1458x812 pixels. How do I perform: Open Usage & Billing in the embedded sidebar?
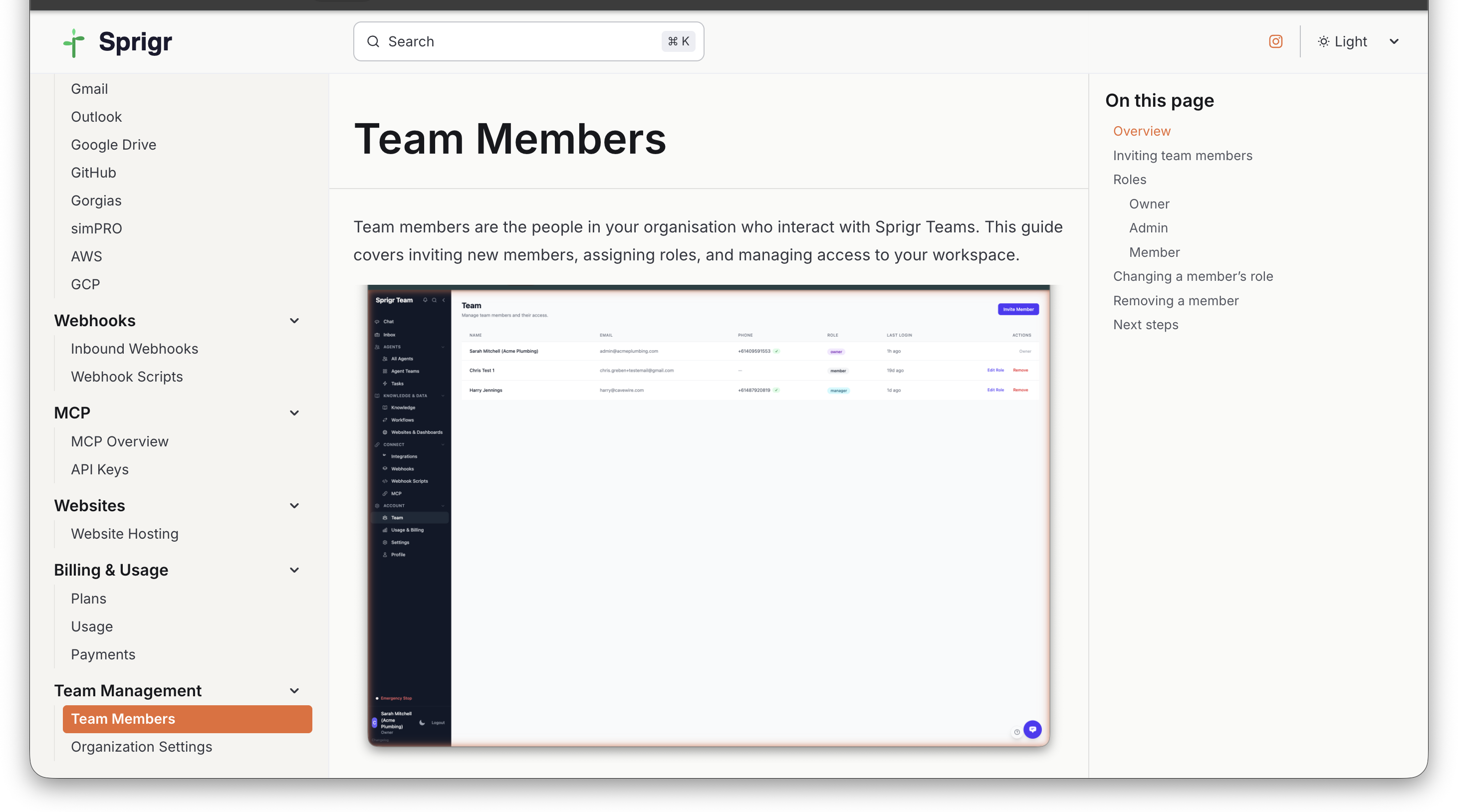click(407, 530)
